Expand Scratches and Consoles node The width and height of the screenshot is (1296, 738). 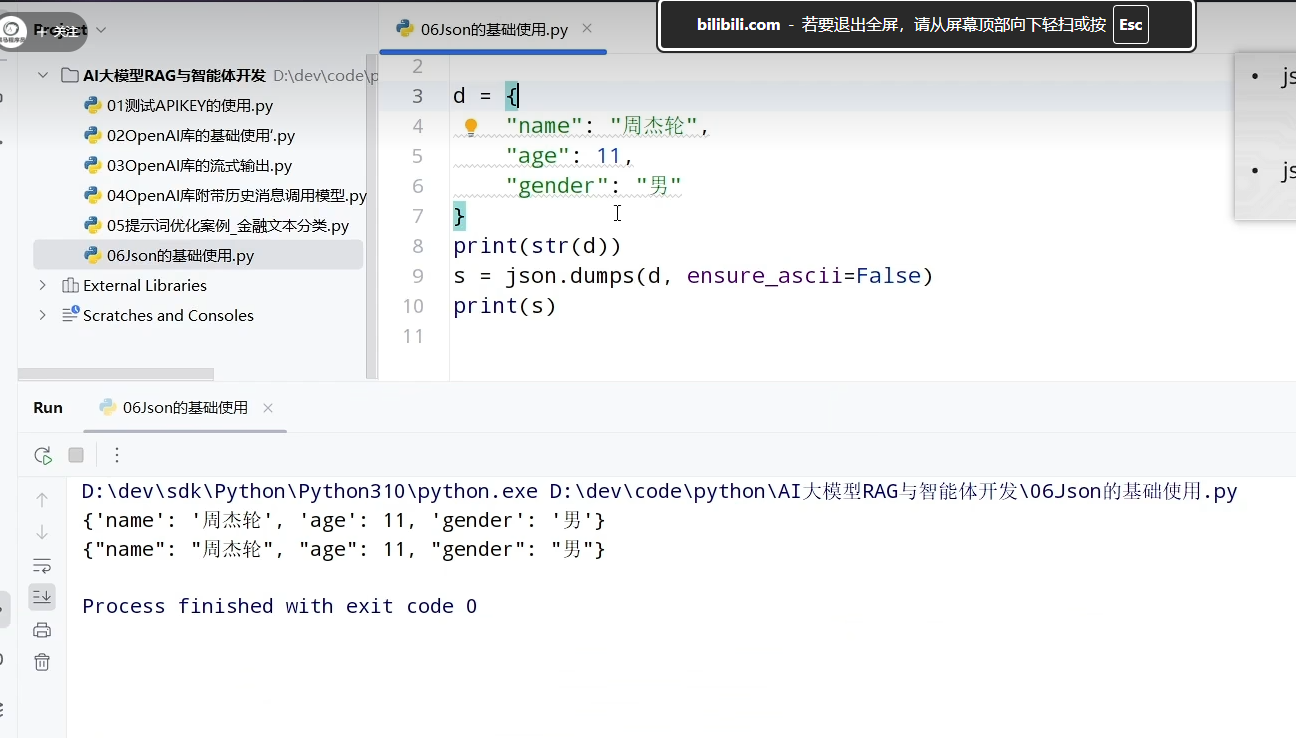pos(43,315)
